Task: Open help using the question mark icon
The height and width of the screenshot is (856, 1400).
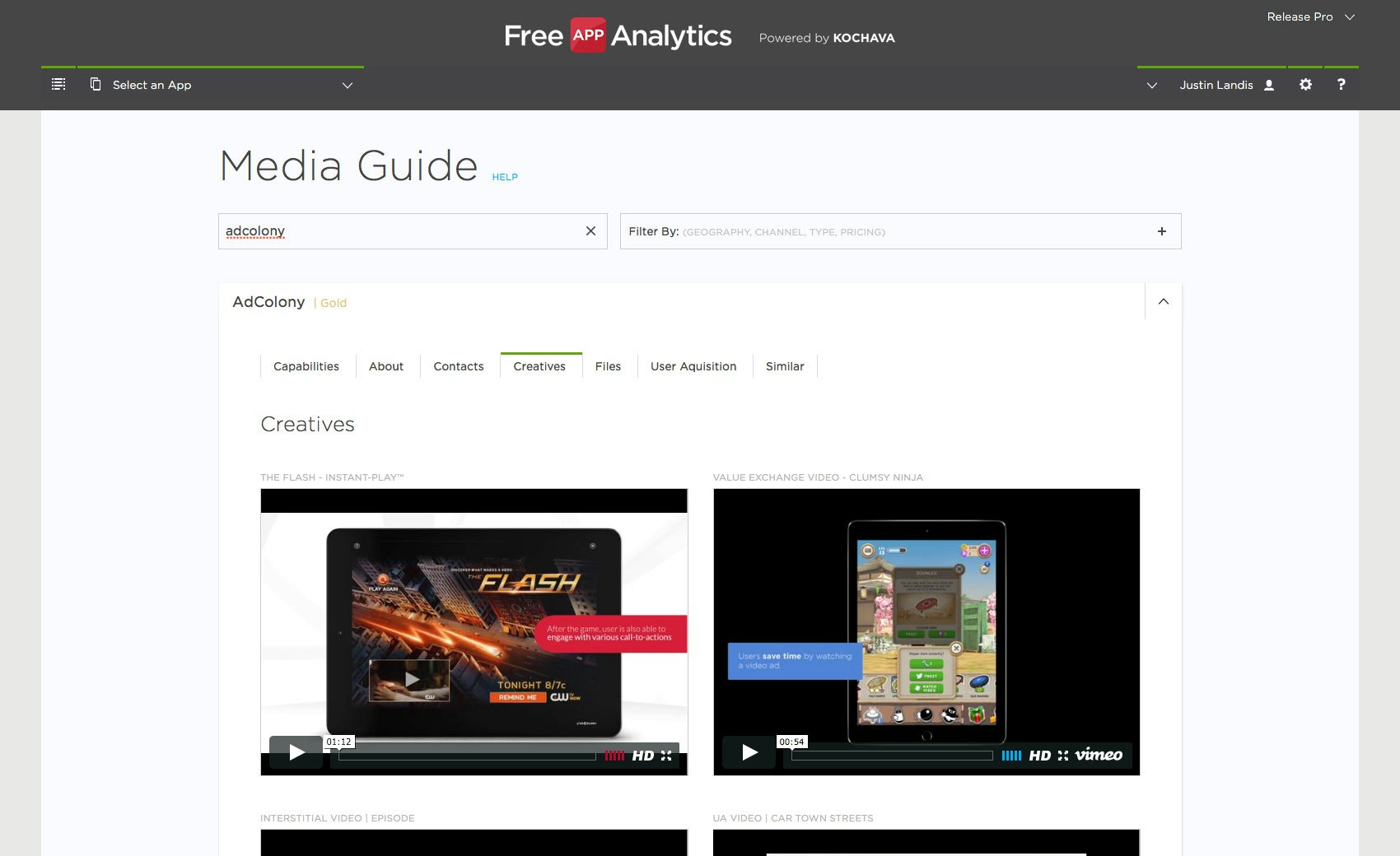Action: tap(1341, 84)
